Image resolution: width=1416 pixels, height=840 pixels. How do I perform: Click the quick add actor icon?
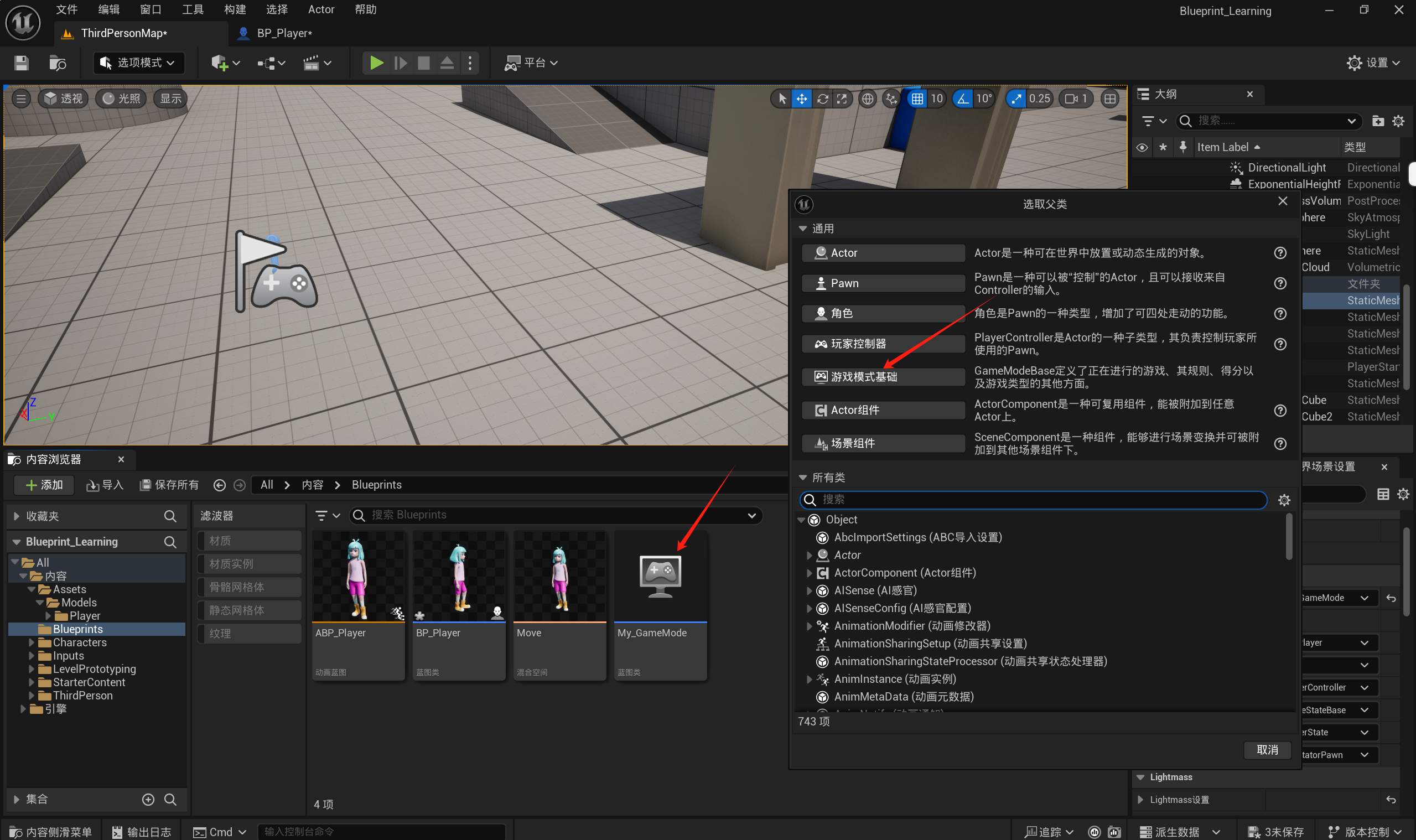tap(220, 63)
